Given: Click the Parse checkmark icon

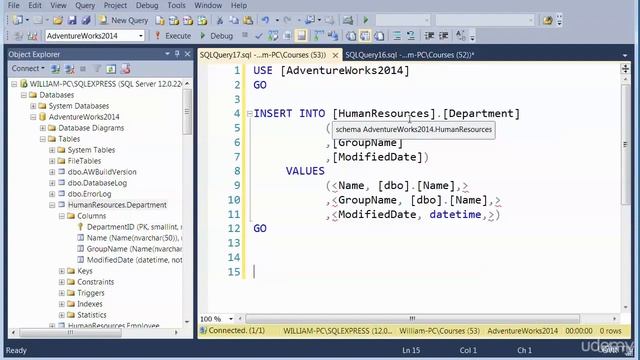Looking at the screenshot, I should (258, 36).
